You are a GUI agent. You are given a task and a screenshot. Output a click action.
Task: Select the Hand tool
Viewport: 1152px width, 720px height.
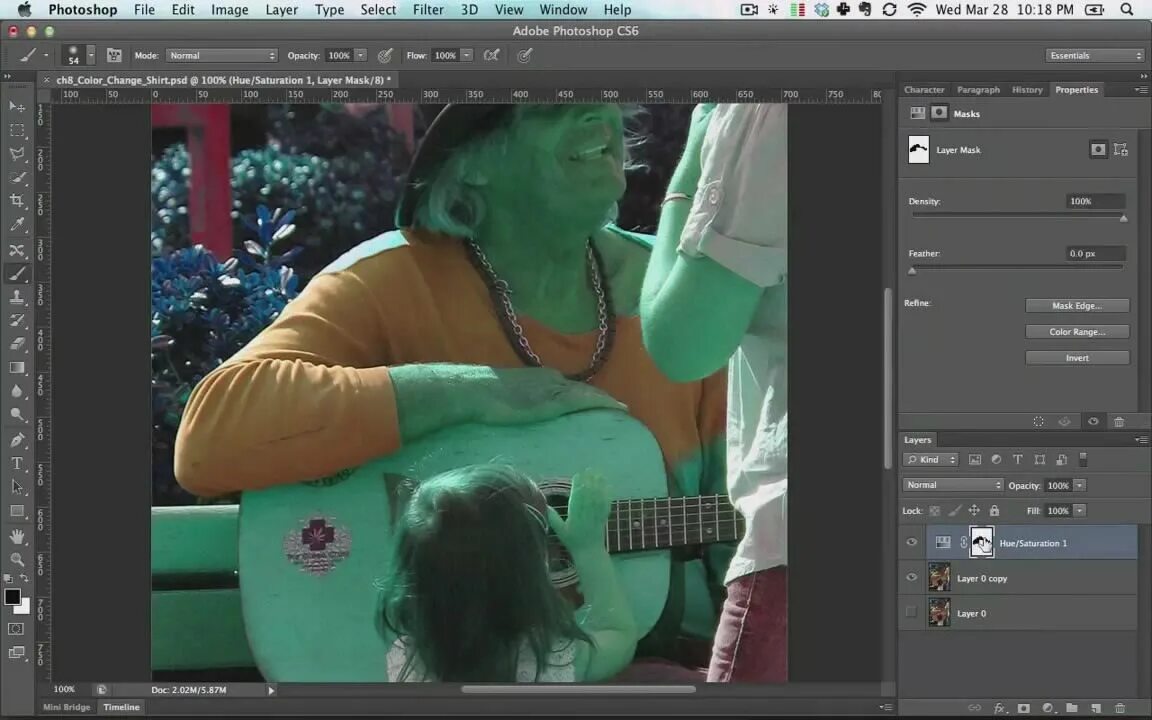[17, 536]
